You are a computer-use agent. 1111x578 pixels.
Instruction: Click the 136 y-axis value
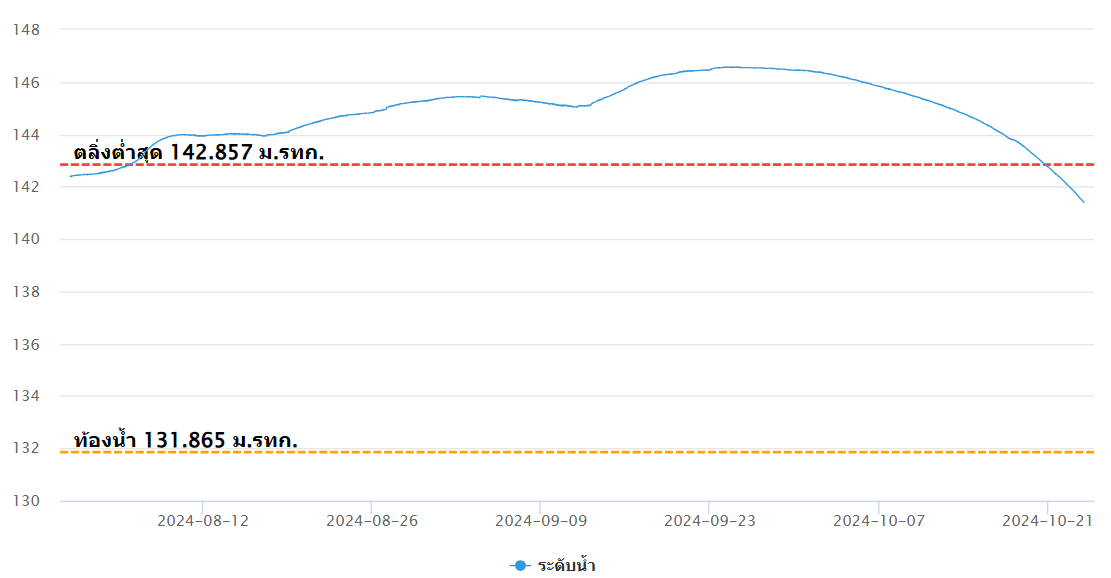coord(26,344)
